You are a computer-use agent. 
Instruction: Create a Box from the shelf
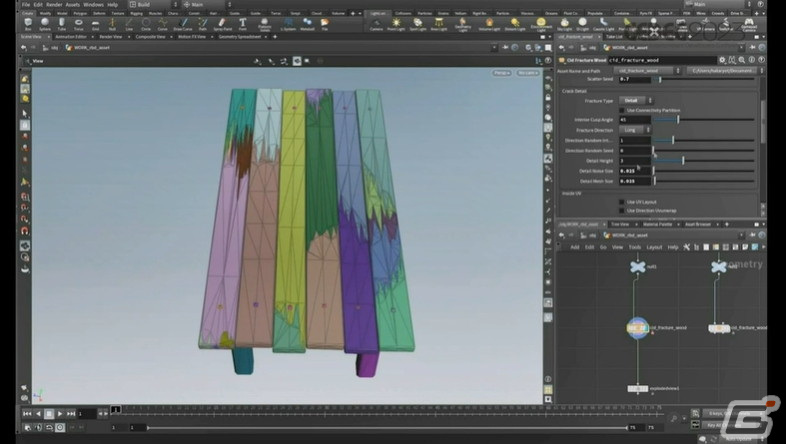[28, 24]
